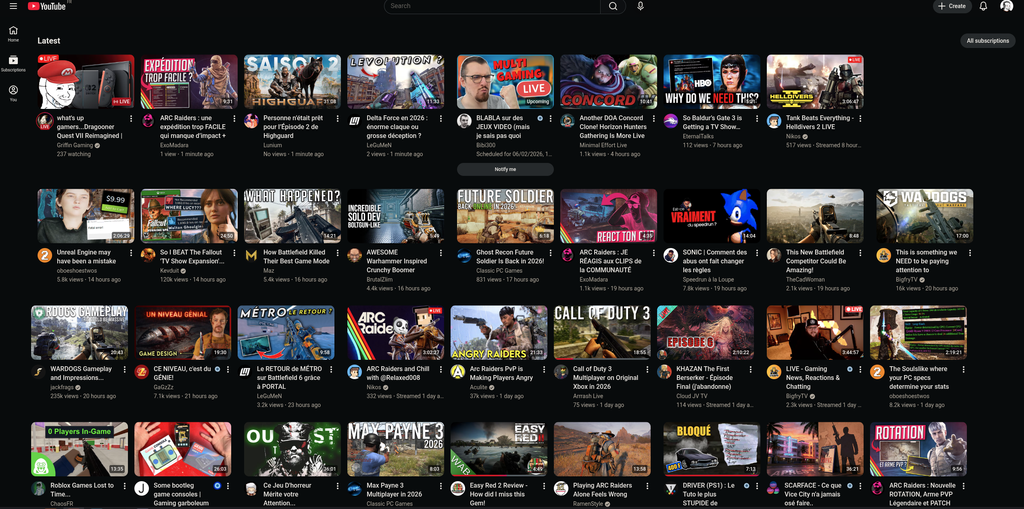Open the Call of Duty 3 thumbnail
This screenshot has height=509, width=1024.
pyautogui.click(x=602, y=332)
